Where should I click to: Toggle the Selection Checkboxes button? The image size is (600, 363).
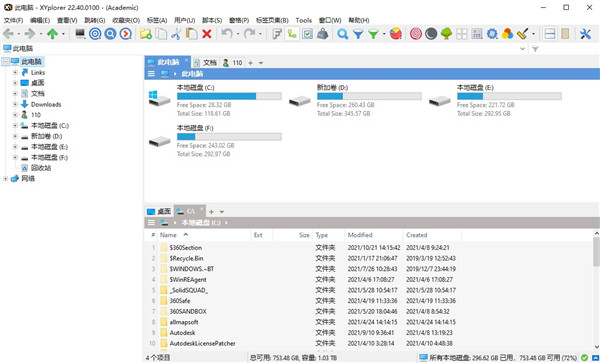[307, 34]
